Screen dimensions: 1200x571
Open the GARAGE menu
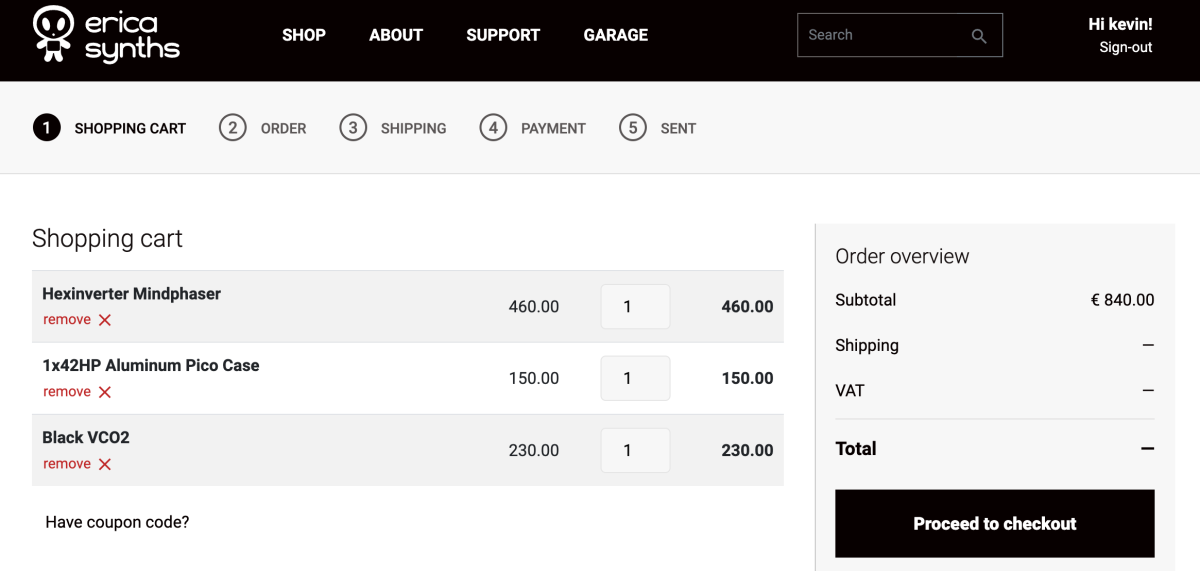(616, 35)
